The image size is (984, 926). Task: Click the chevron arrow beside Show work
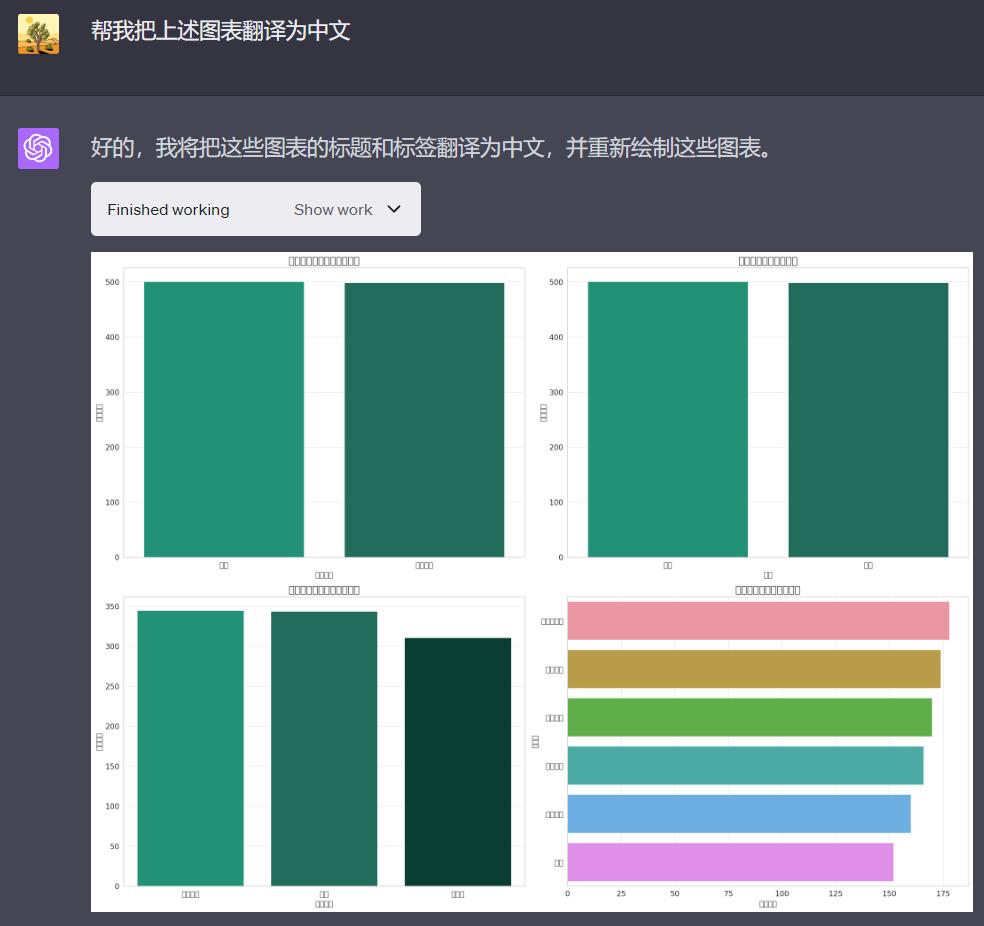click(x=394, y=209)
